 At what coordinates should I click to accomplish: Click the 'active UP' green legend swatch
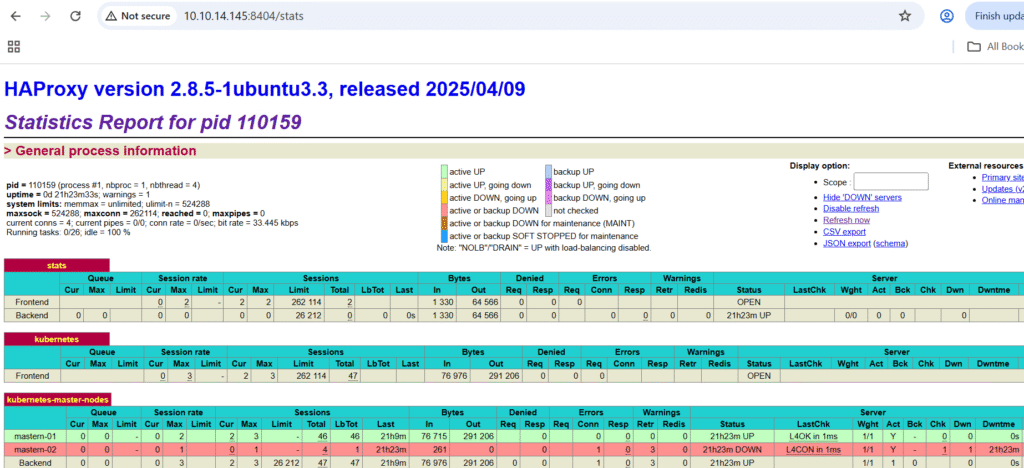pos(444,172)
